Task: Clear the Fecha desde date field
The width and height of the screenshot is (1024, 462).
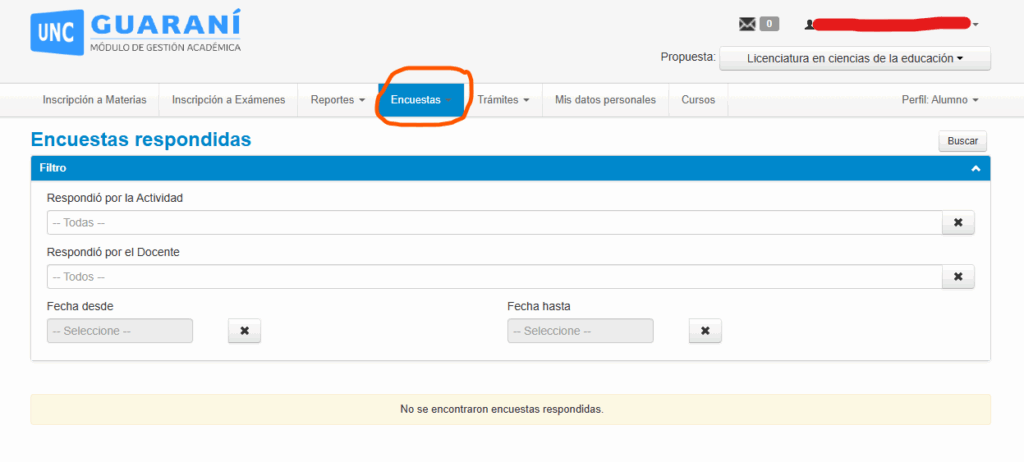Action: 244,331
